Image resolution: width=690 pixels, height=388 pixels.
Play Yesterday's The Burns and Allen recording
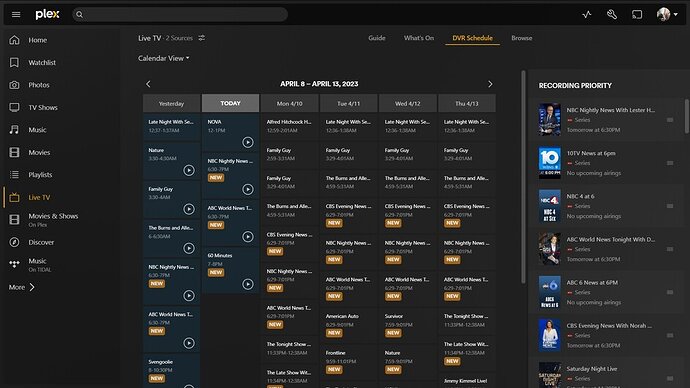[x=189, y=248]
